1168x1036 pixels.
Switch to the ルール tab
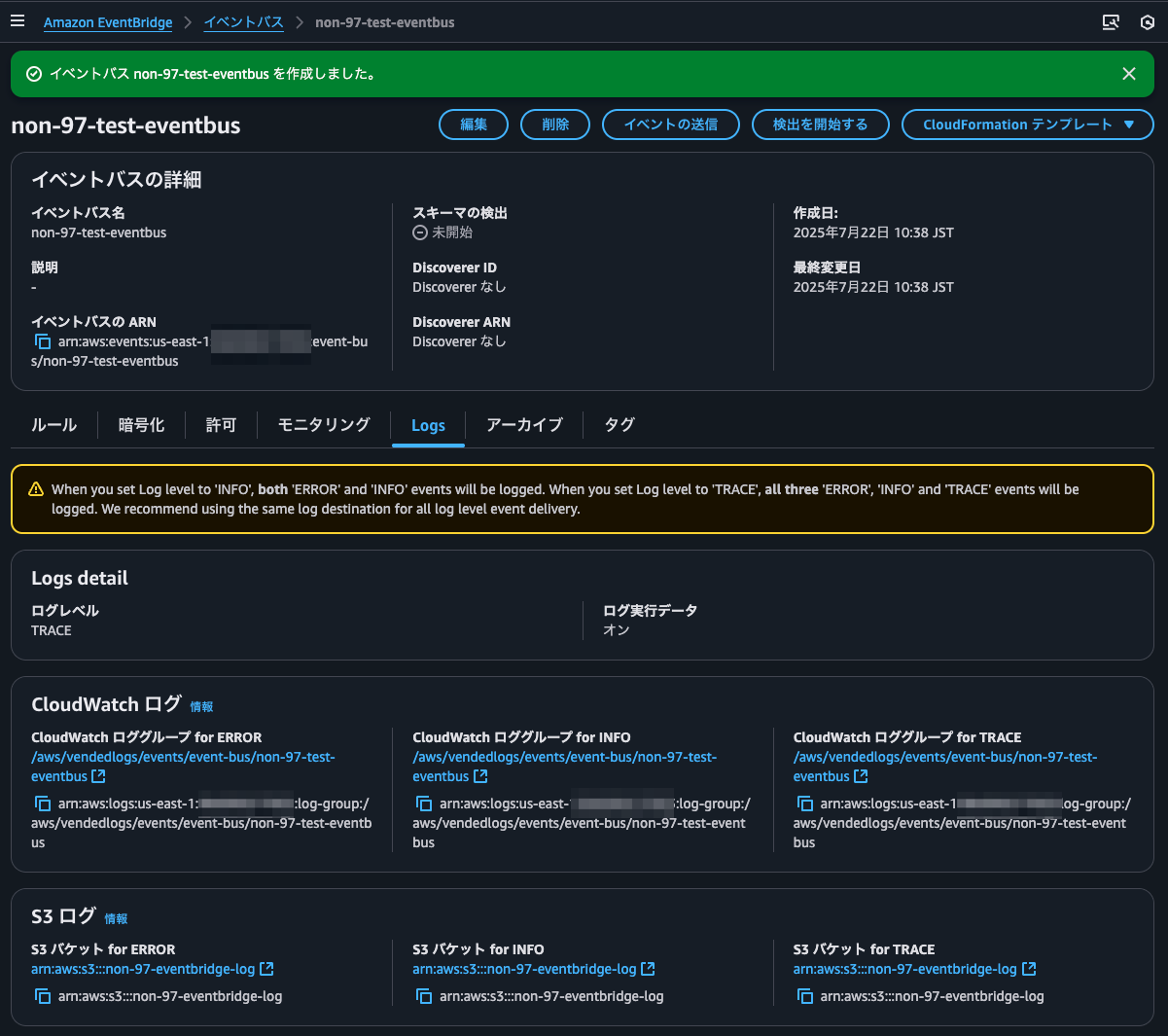coord(53,425)
